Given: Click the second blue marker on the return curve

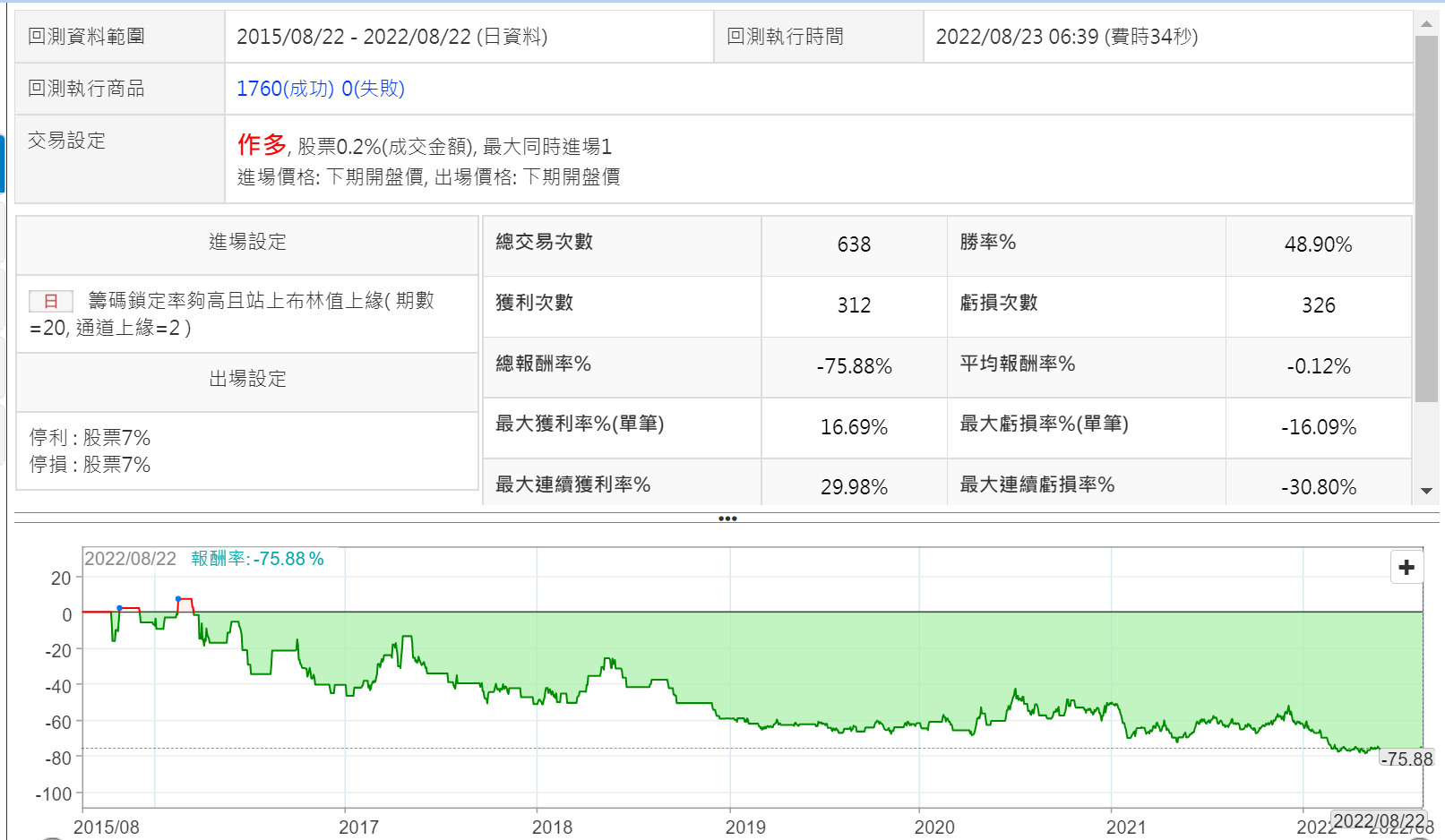Looking at the screenshot, I should point(178,598).
